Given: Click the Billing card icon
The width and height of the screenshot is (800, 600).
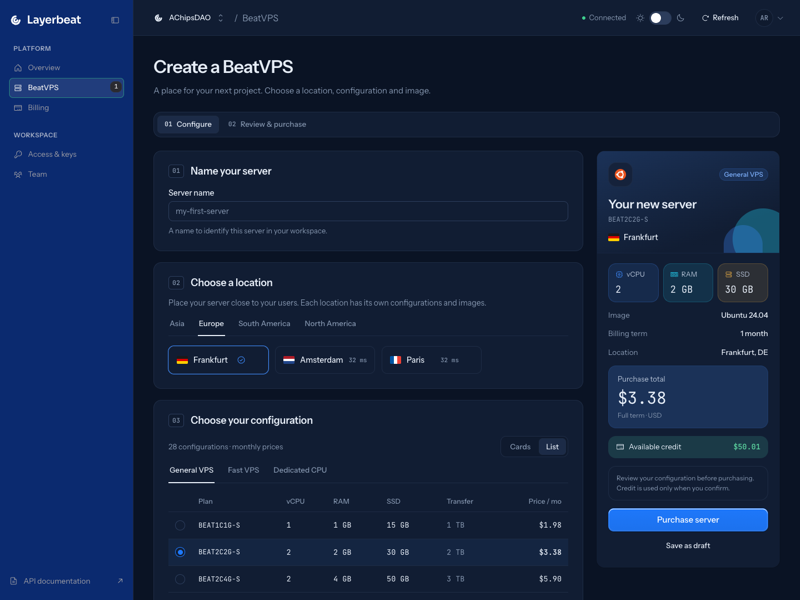Looking at the screenshot, I should [x=18, y=108].
